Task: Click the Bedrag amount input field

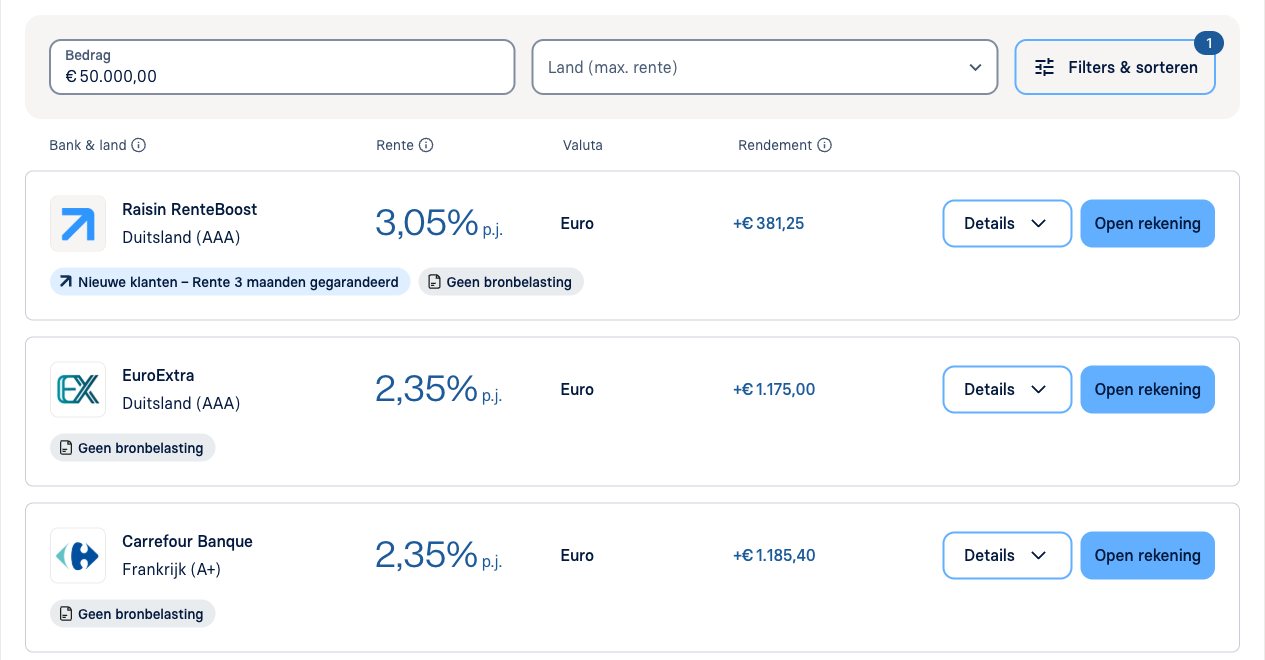Action: point(282,67)
